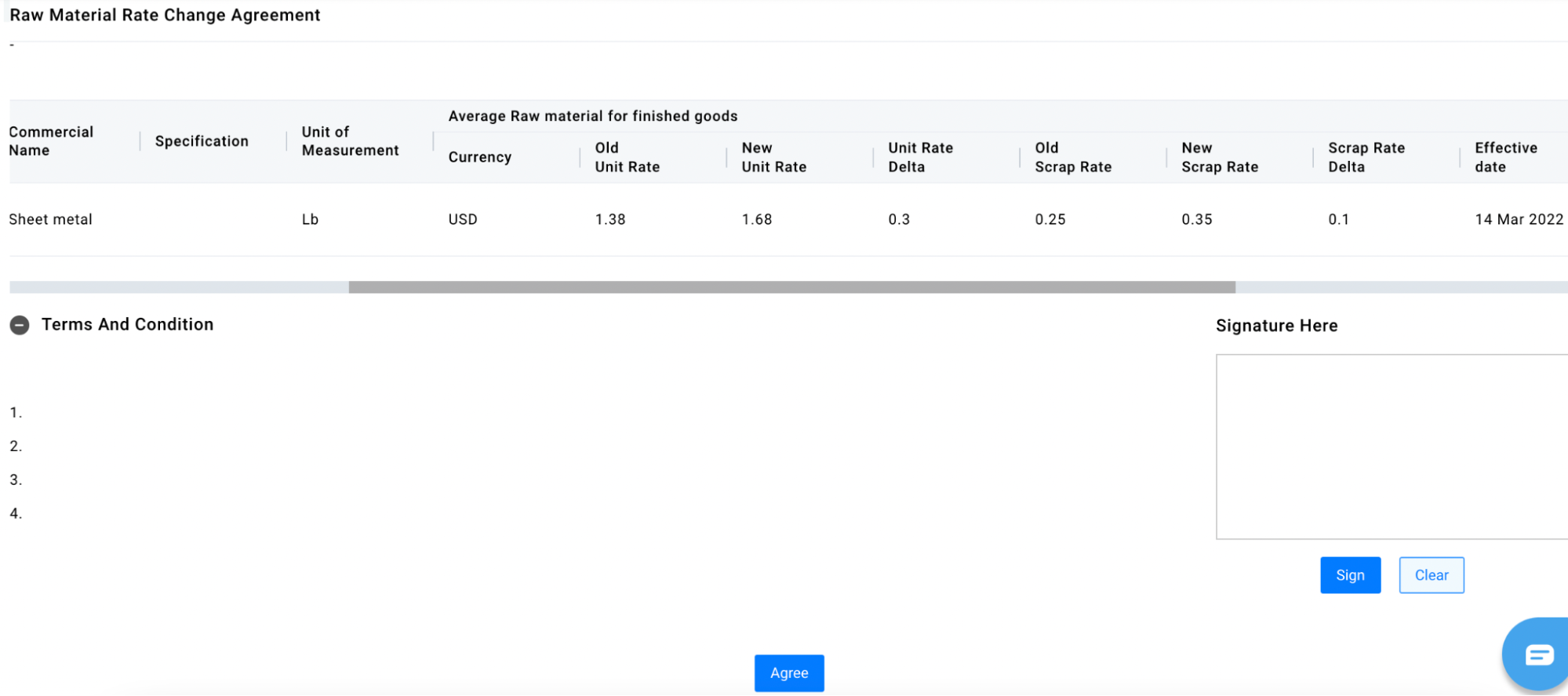Click the Sign button

1349,575
